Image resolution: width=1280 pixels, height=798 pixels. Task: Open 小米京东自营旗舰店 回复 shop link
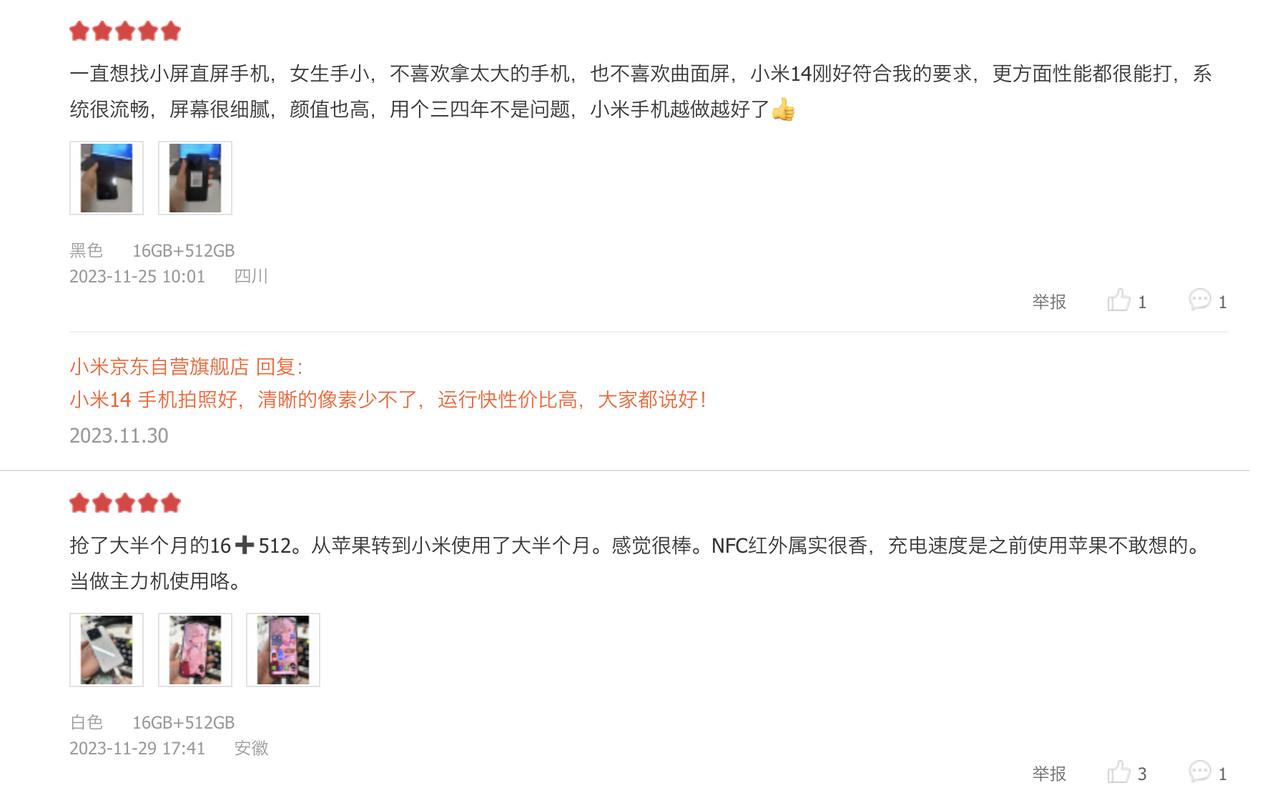click(x=186, y=367)
